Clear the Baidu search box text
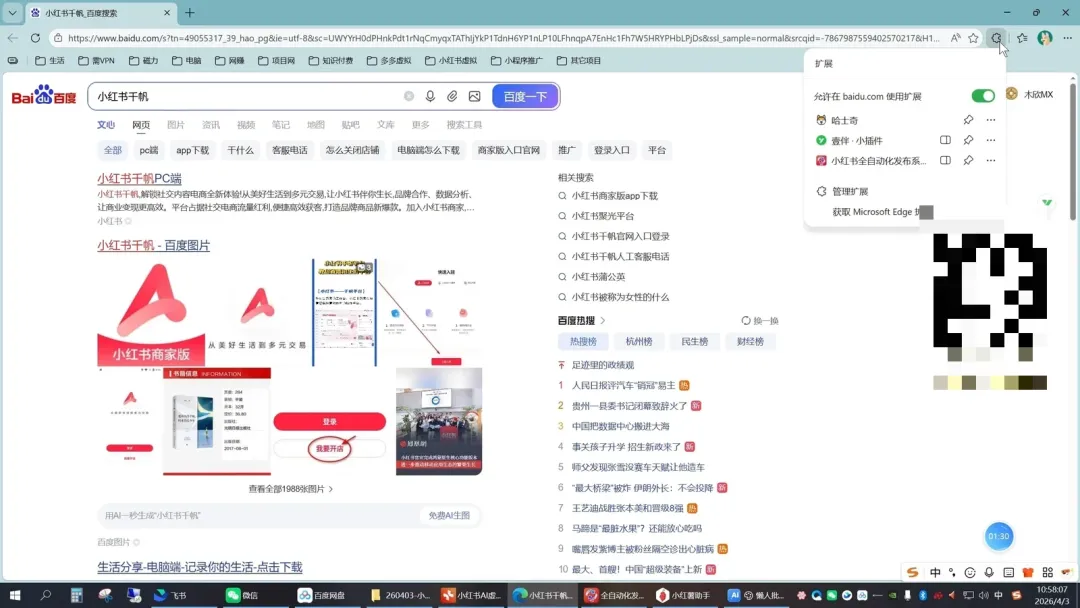This screenshot has height=608, width=1080. click(408, 96)
